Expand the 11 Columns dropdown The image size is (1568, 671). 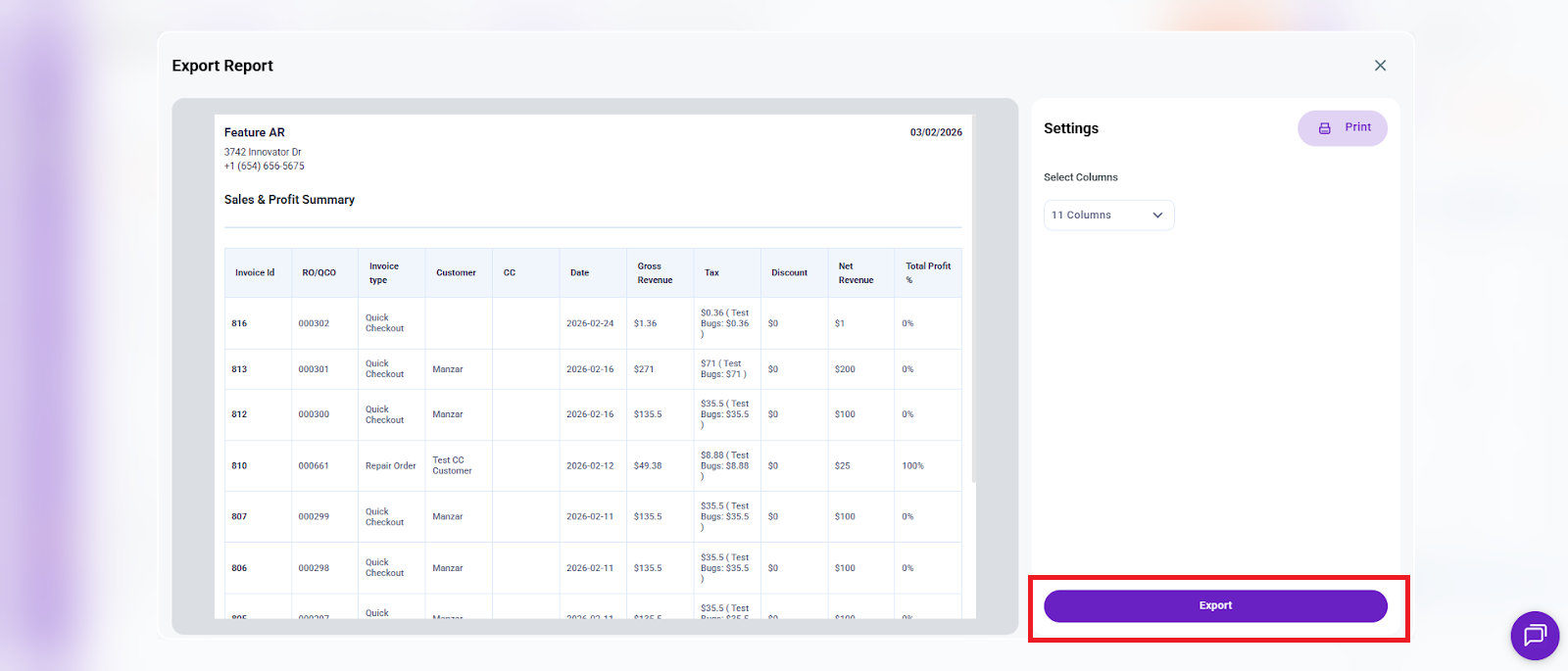point(1108,216)
